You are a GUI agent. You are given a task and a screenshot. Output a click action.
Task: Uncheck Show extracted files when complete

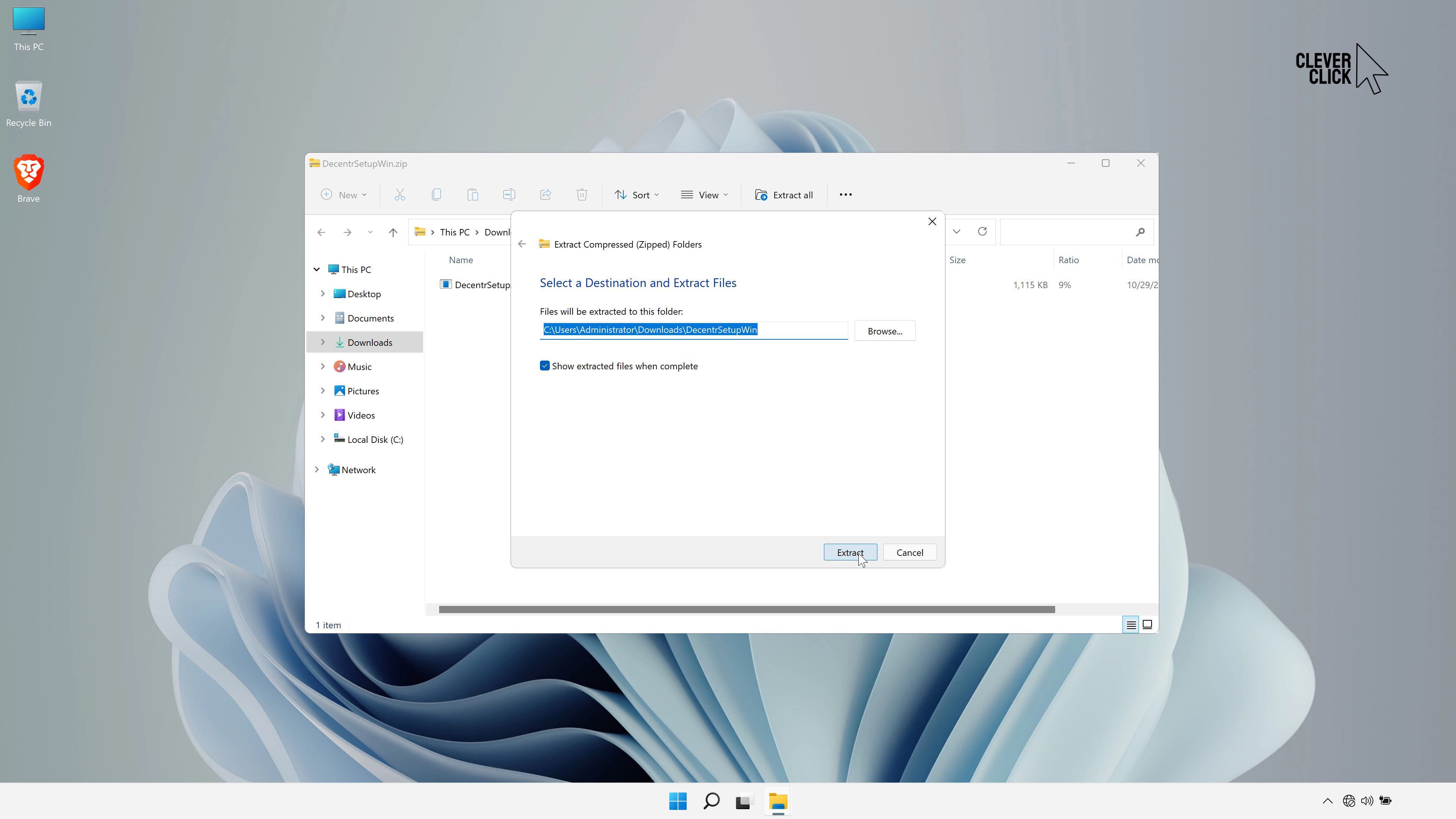[545, 366]
